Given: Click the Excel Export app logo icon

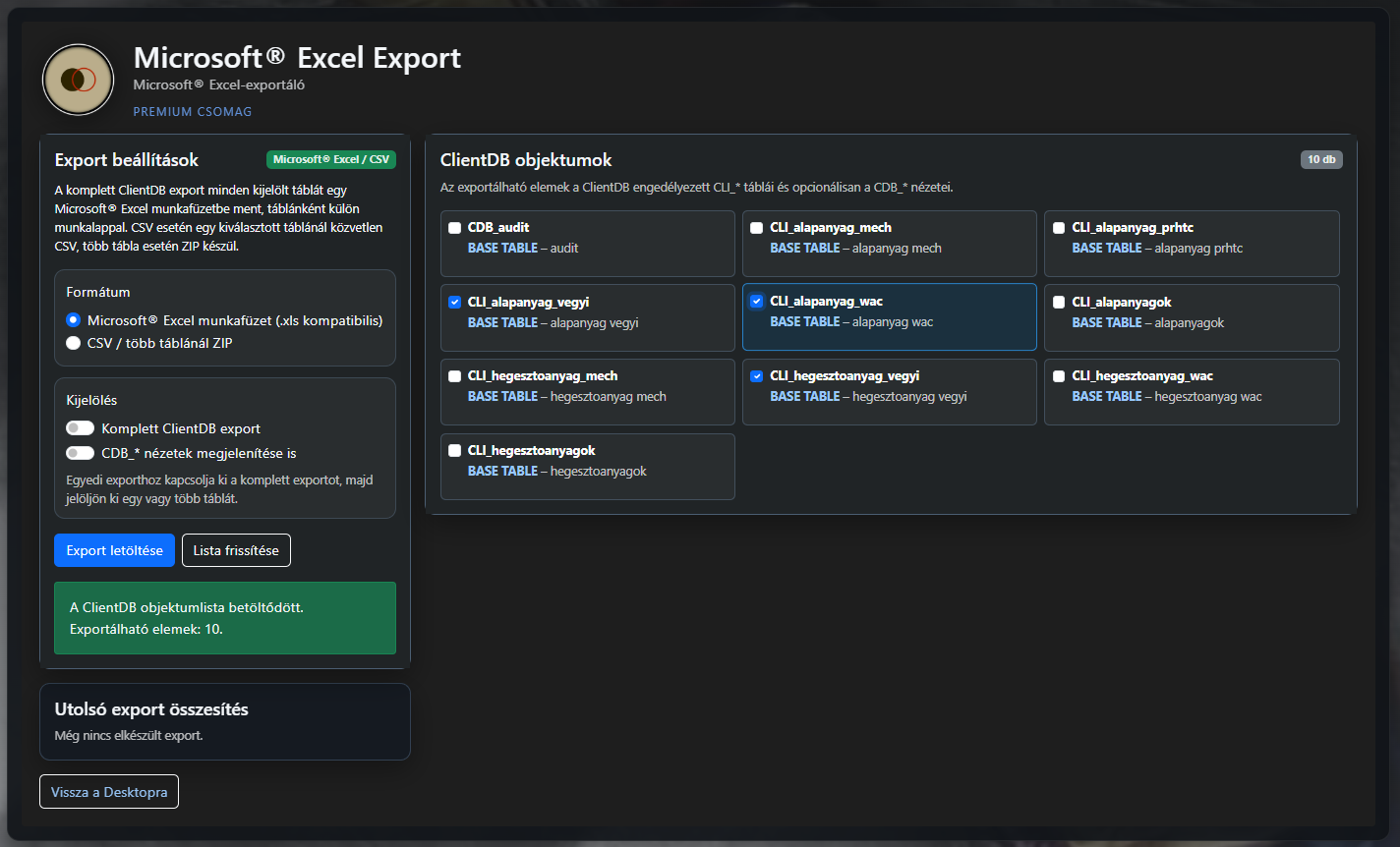Looking at the screenshot, I should (x=79, y=80).
